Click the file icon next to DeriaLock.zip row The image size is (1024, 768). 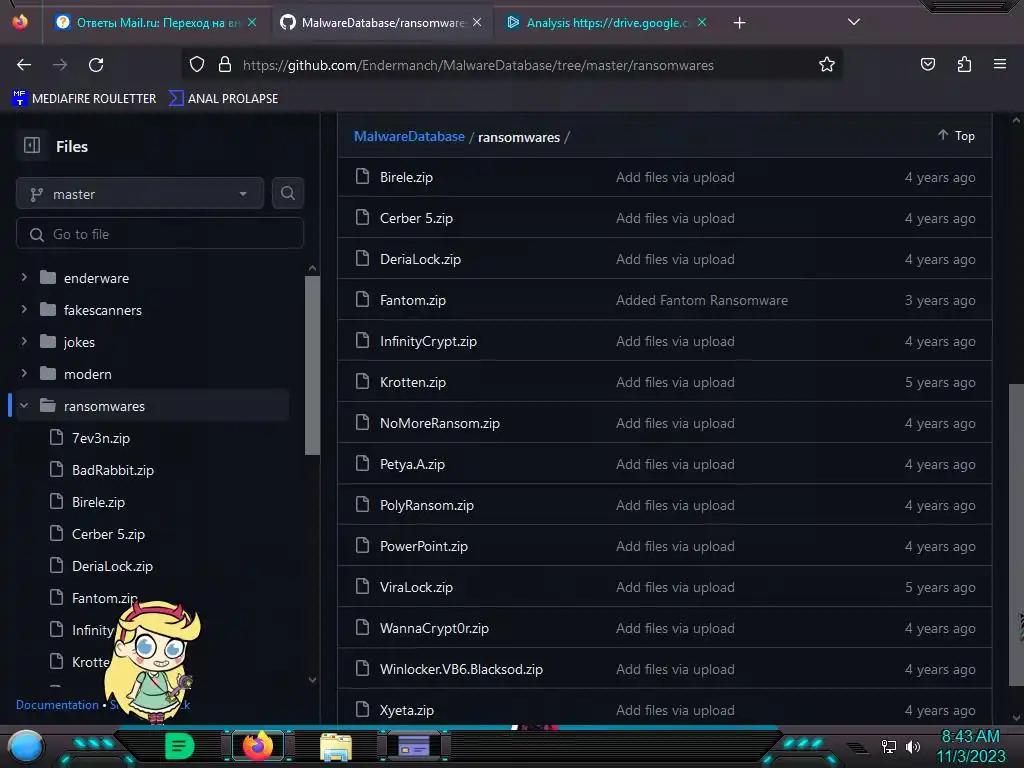[362, 259]
